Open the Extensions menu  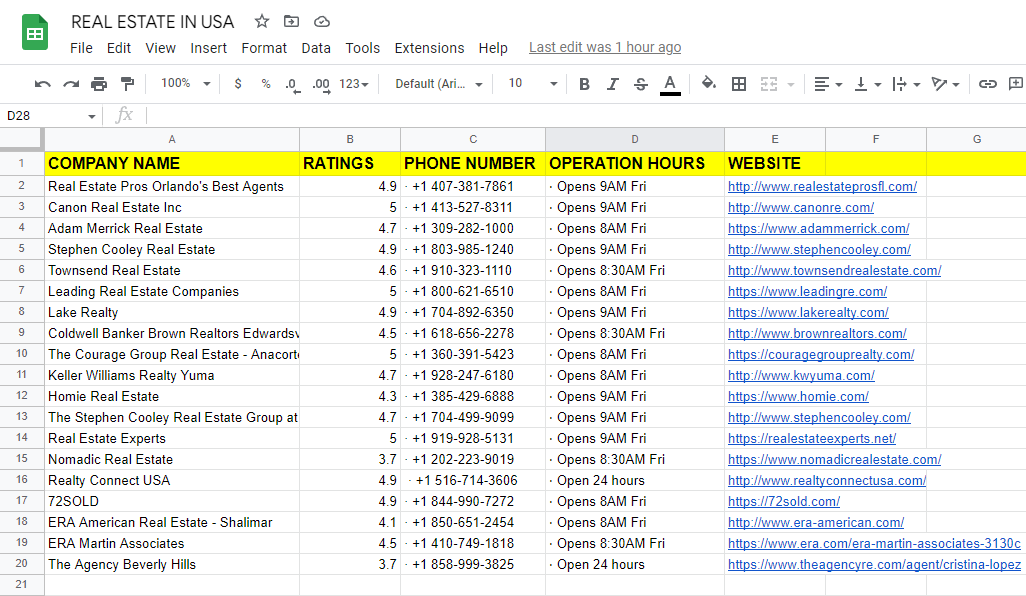pos(429,48)
